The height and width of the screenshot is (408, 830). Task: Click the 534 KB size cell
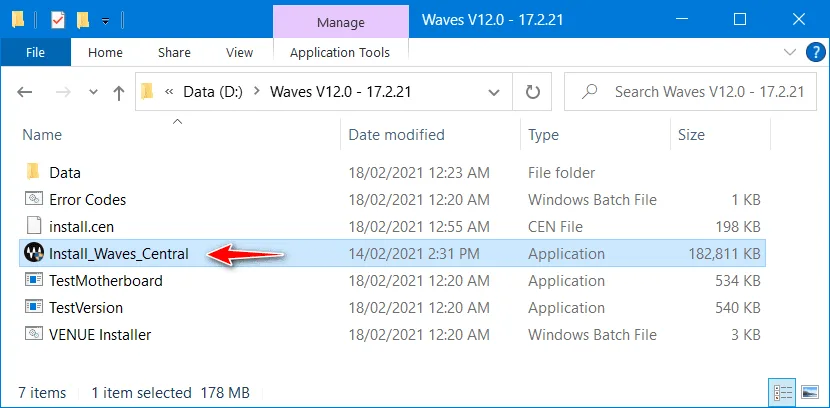pos(738,280)
